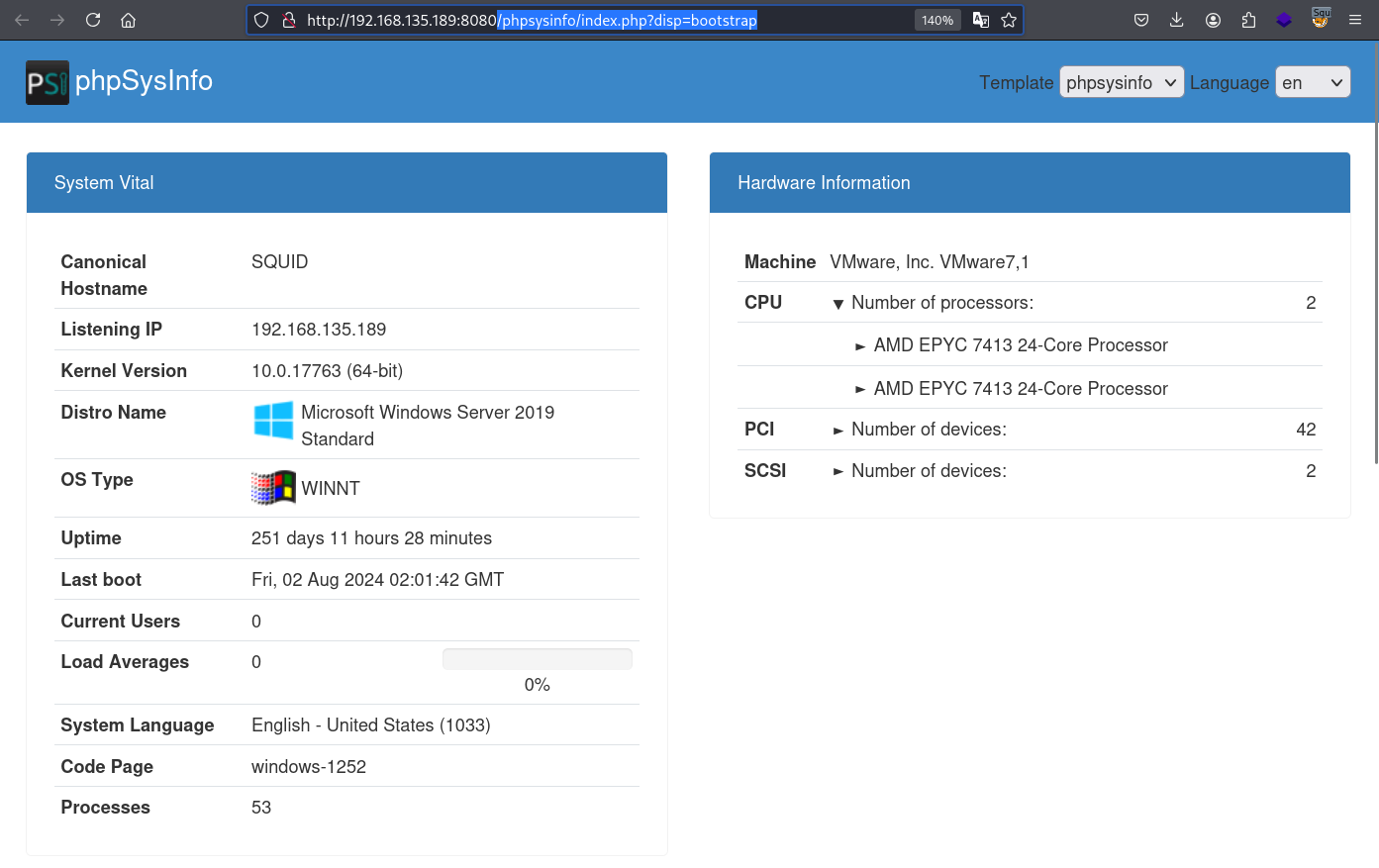
Task: Click the uptime value 251 days
Action: [x=371, y=538]
